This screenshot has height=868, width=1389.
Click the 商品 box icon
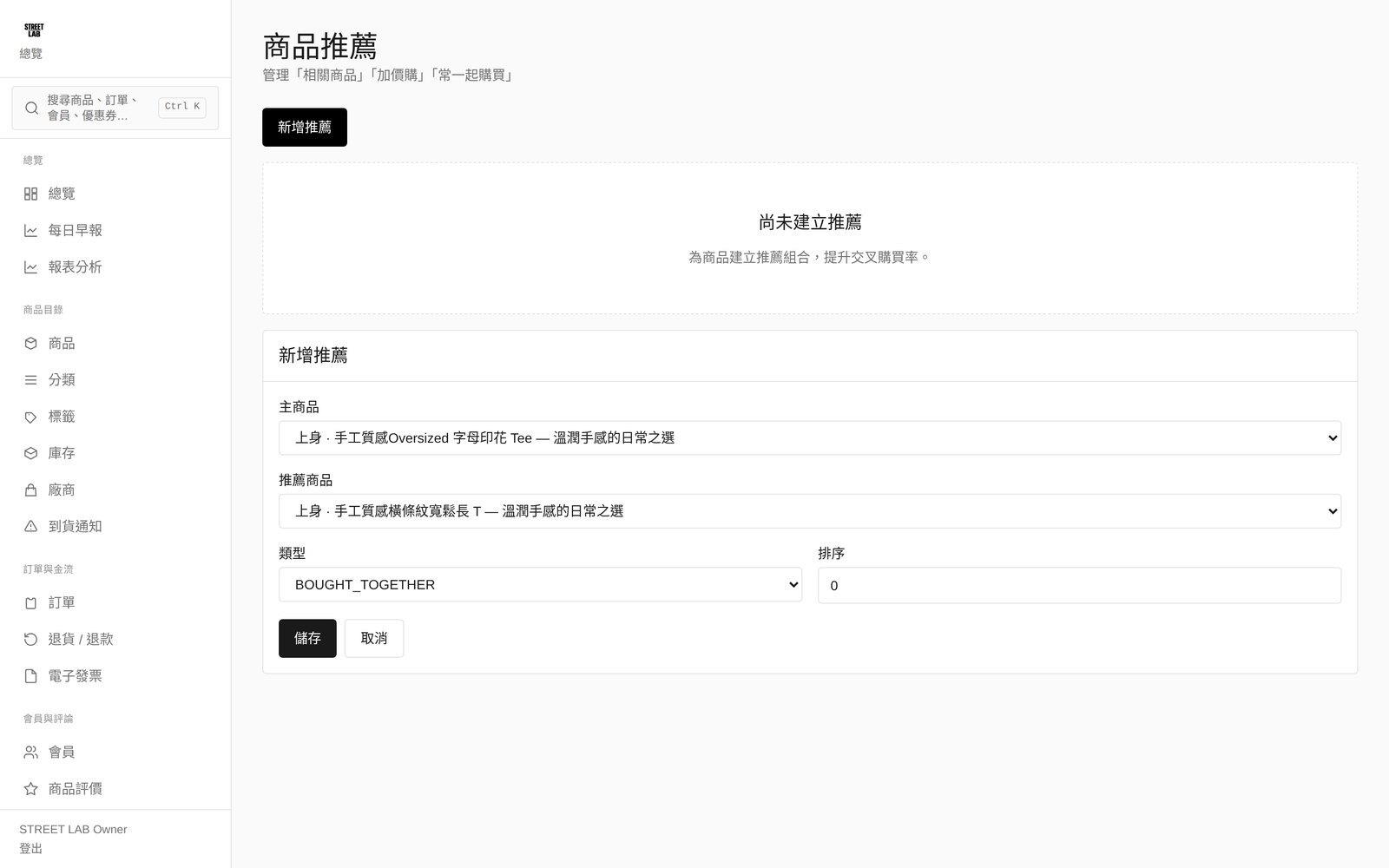click(30, 344)
